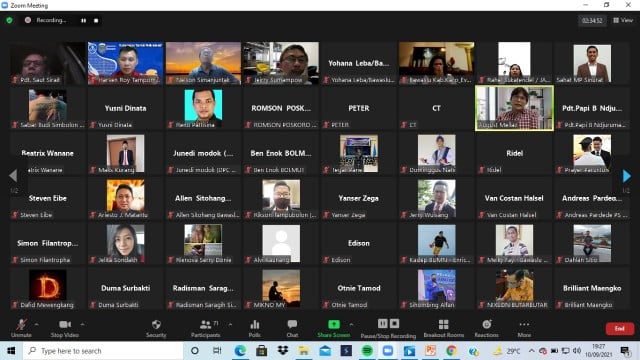Open the Chat panel
Viewport: 640px width, 360px height.
click(x=292, y=328)
